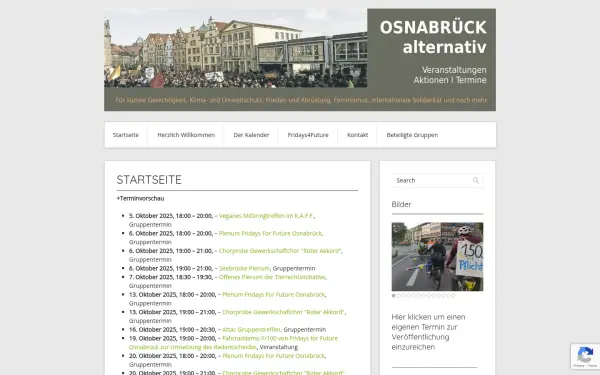Click the reCAPTCHA badge icon
The width and height of the screenshot is (600, 375).
click(585, 356)
